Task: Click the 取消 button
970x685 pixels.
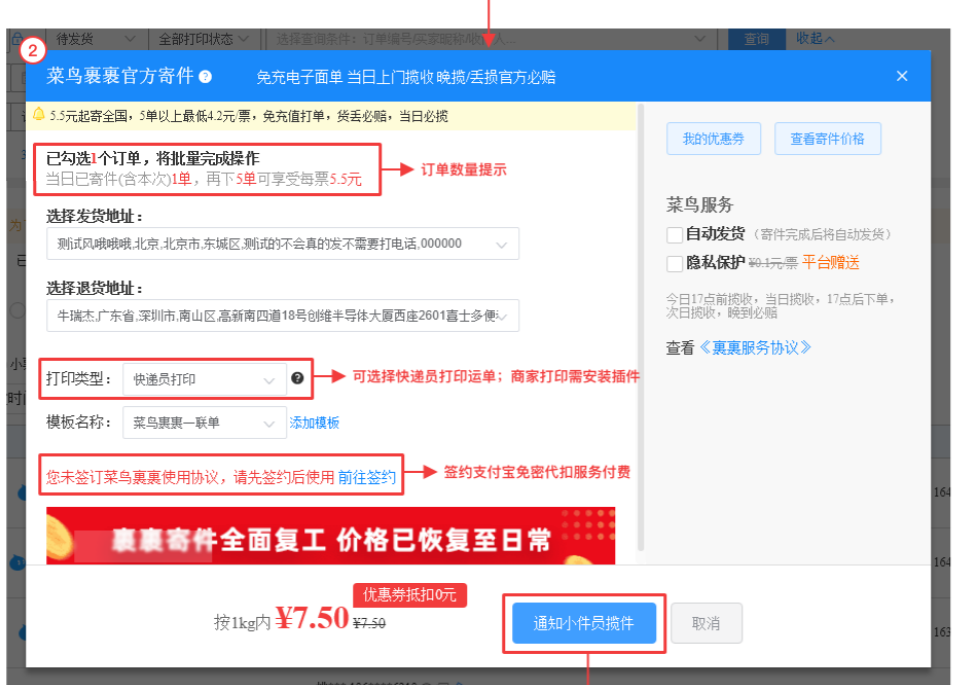Action: pyautogui.click(x=706, y=623)
